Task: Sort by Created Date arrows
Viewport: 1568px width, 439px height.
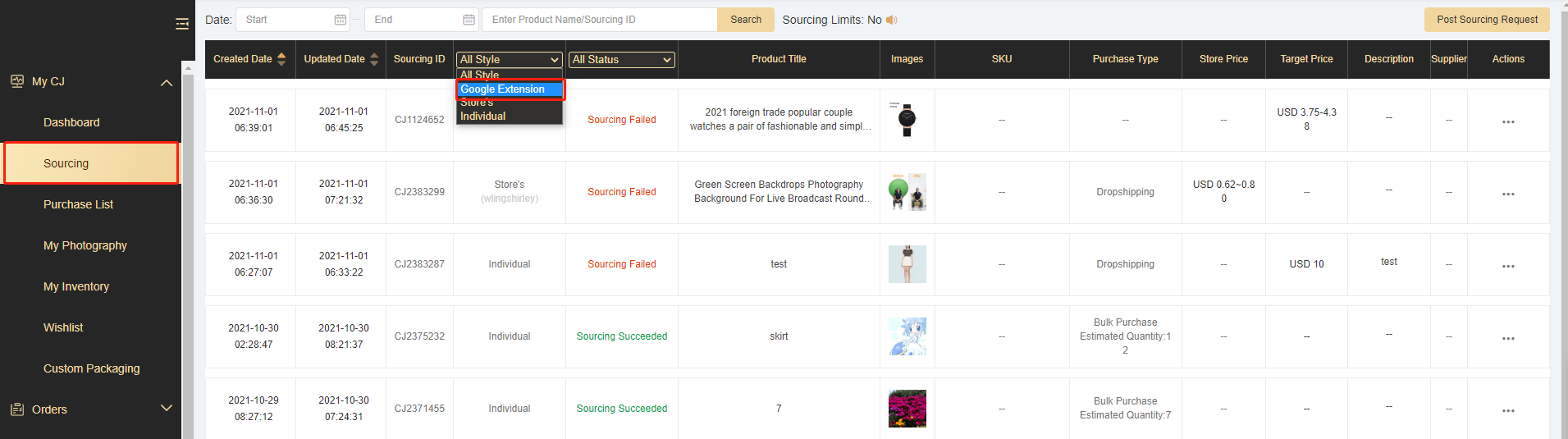Action: 281,59
